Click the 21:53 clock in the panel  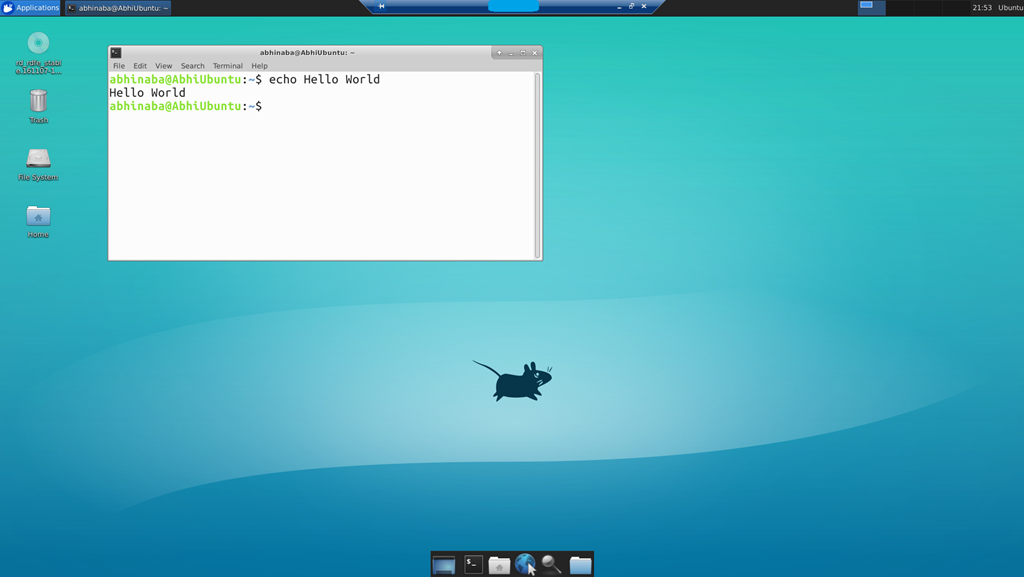click(x=982, y=8)
